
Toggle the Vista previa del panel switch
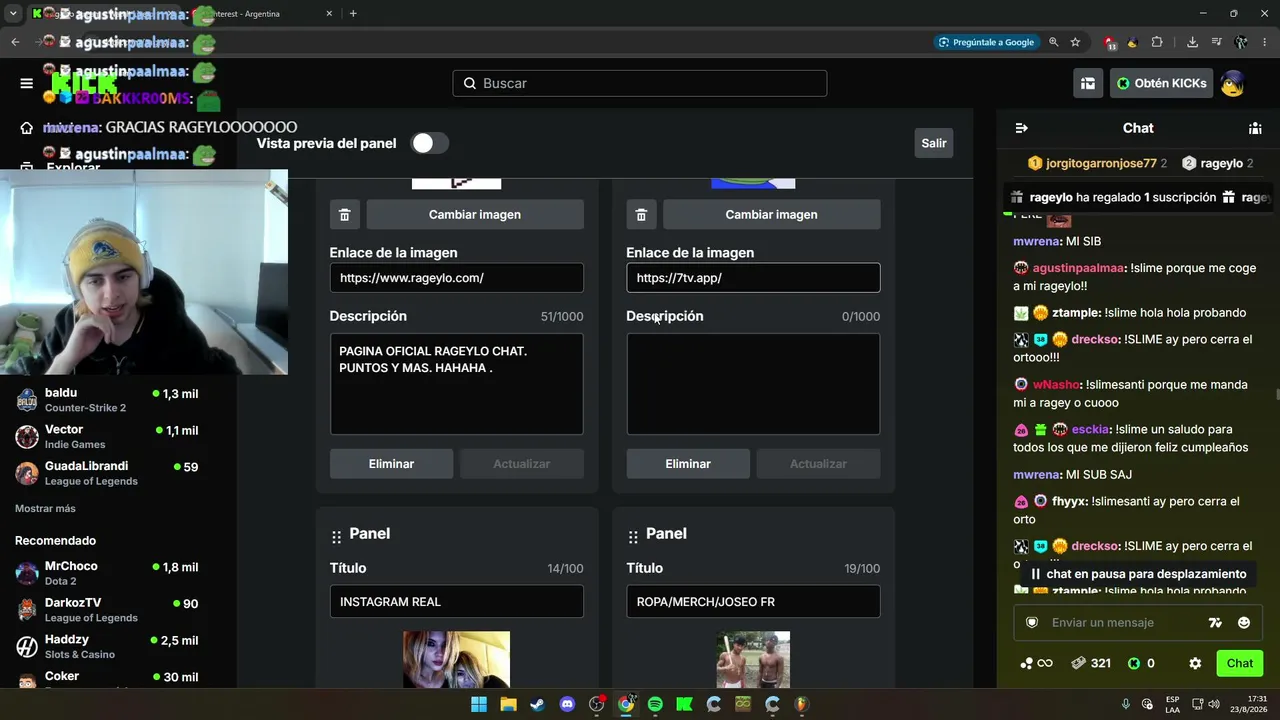point(430,143)
